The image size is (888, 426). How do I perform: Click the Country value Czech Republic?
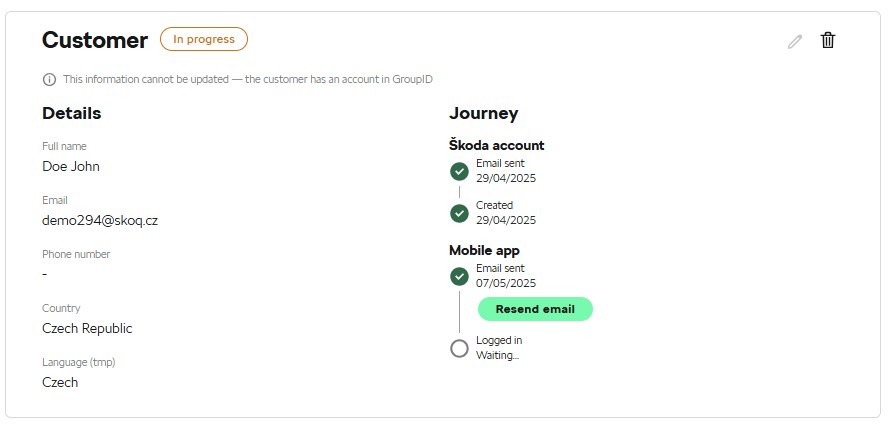[x=87, y=329]
